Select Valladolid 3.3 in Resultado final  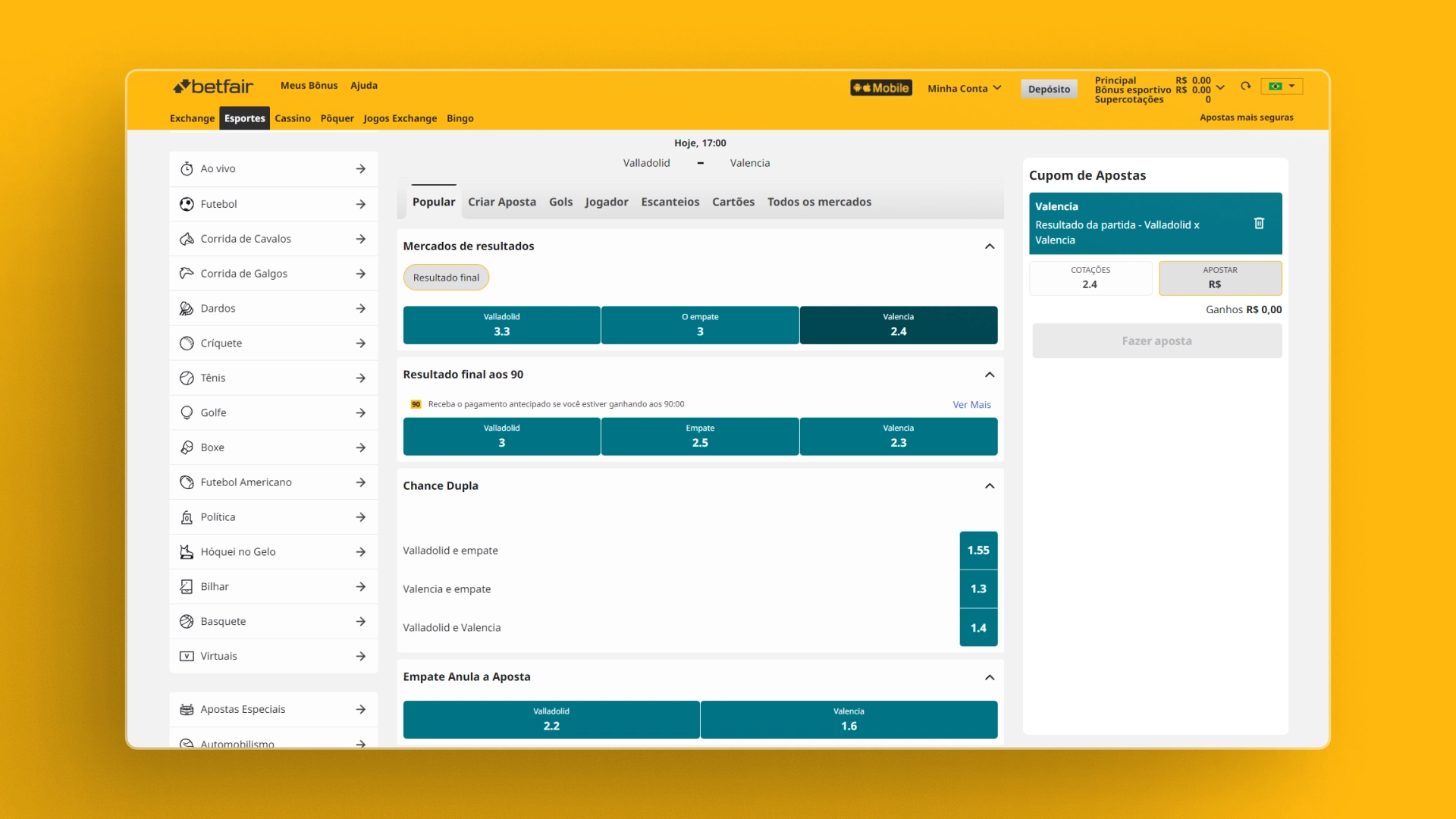(x=502, y=325)
